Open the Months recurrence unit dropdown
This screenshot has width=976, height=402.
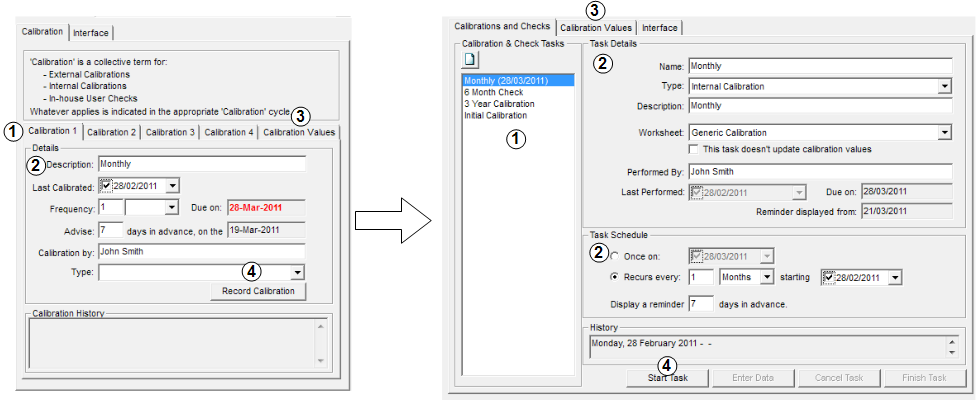pyautogui.click(x=766, y=277)
